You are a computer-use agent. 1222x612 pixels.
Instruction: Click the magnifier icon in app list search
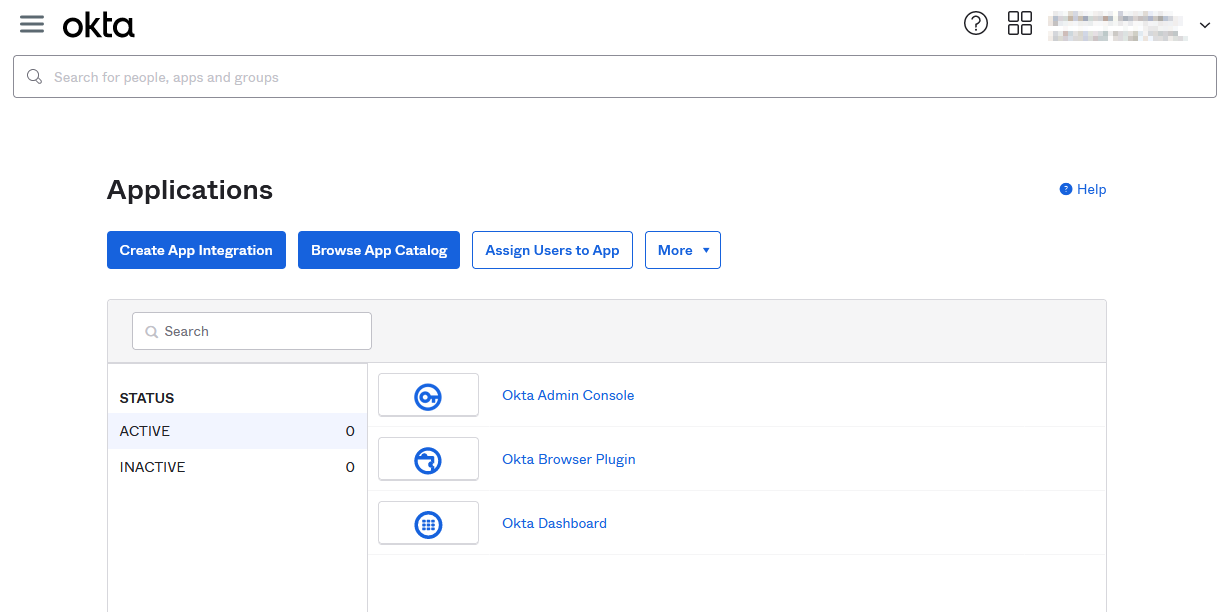[x=151, y=331]
